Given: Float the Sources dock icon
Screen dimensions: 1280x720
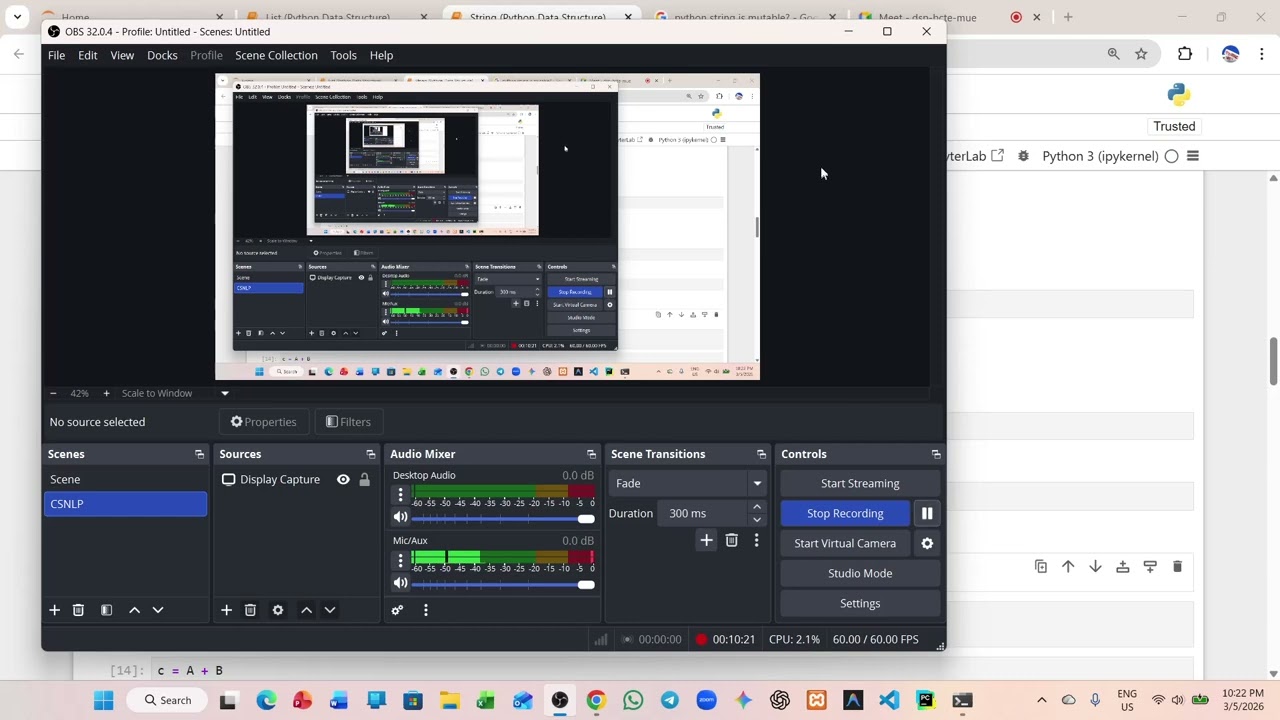Looking at the screenshot, I should click(371, 454).
